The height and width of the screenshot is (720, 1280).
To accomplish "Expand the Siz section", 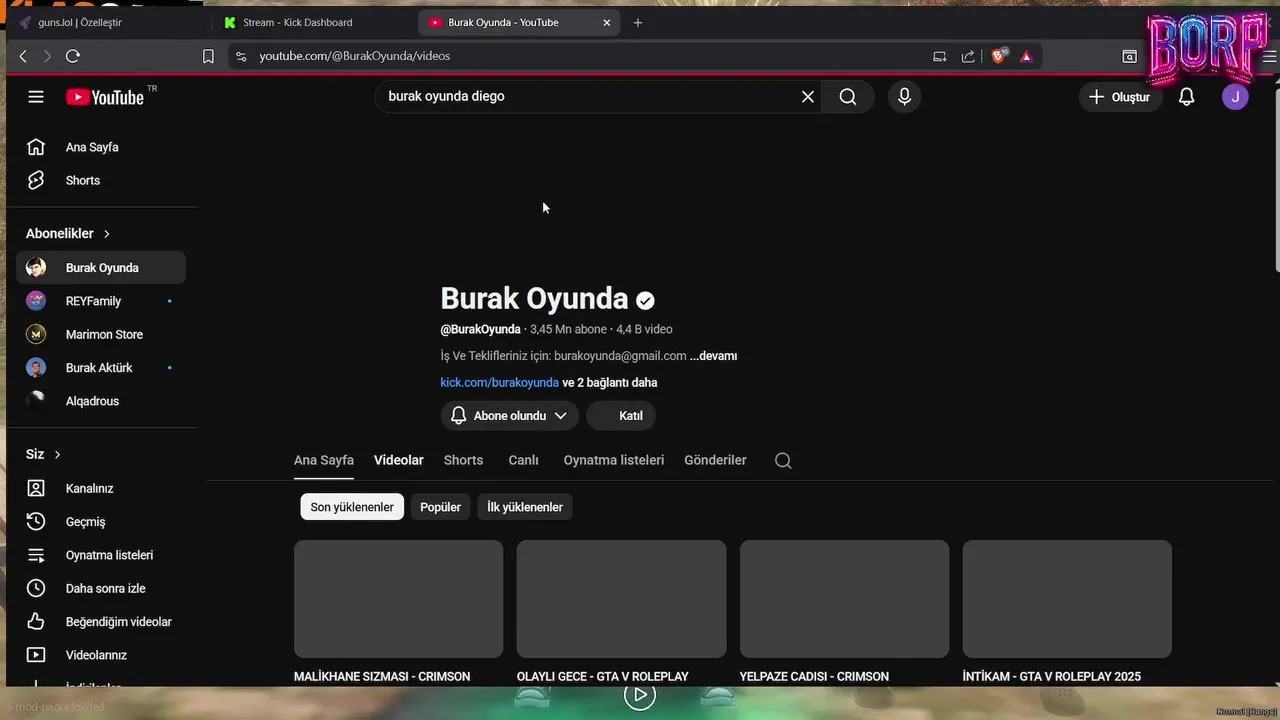I will (x=44, y=454).
